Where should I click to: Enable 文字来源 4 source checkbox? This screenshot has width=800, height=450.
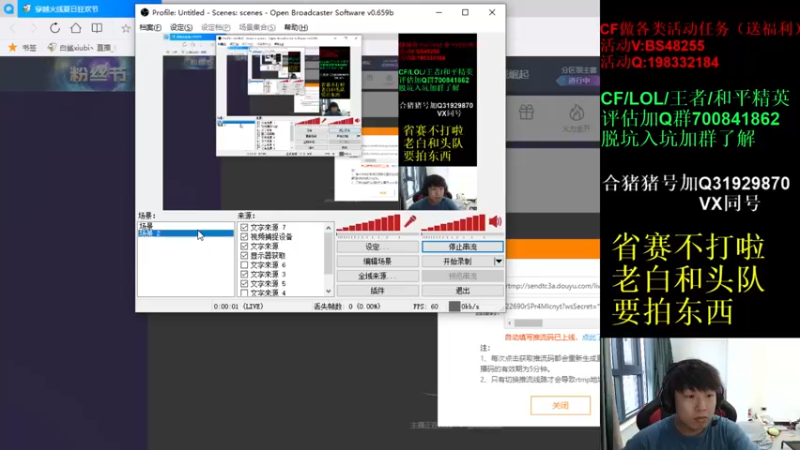244,293
